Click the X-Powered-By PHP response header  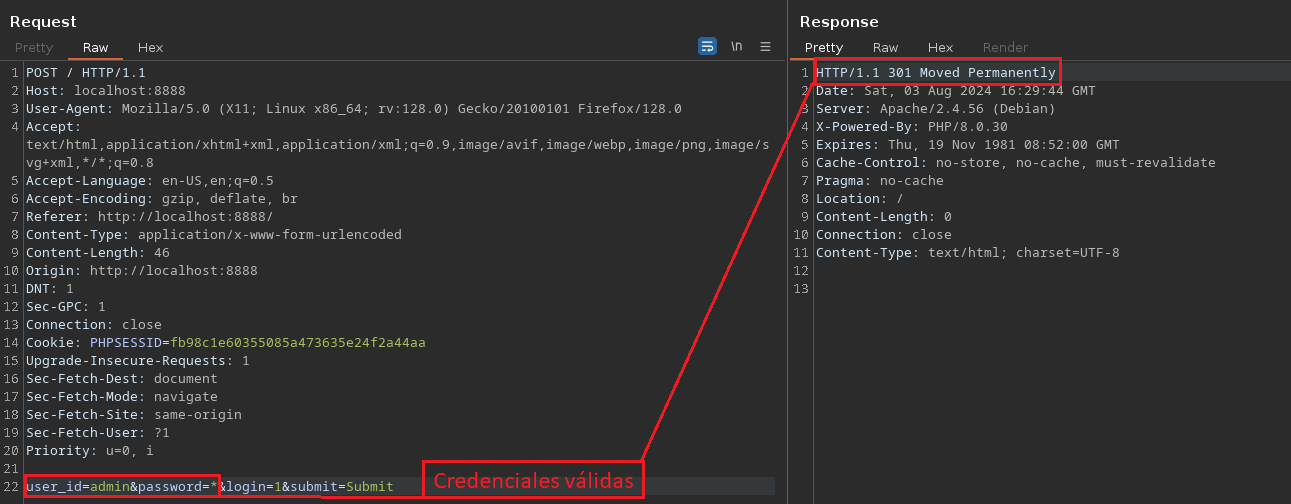[911, 127]
